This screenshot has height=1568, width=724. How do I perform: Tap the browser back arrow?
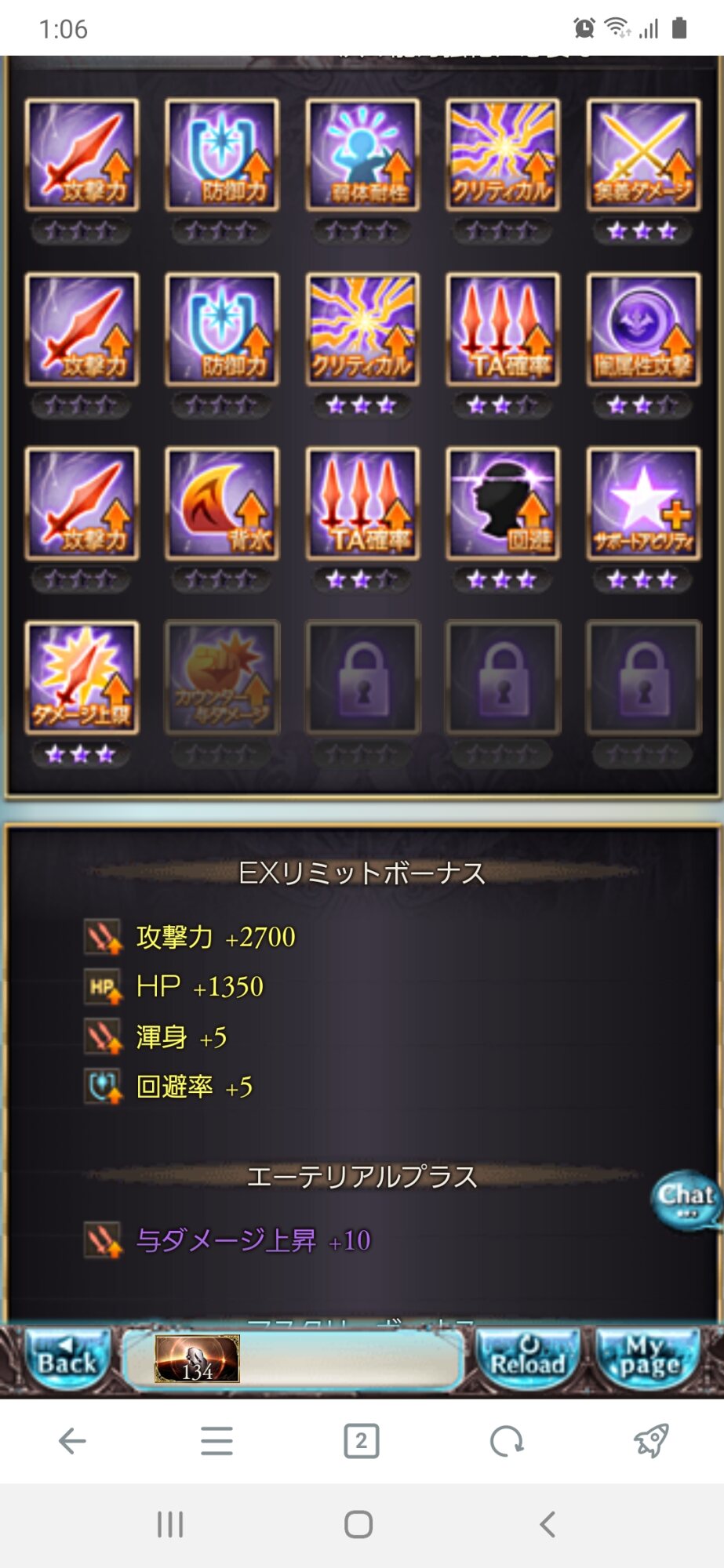click(72, 1441)
